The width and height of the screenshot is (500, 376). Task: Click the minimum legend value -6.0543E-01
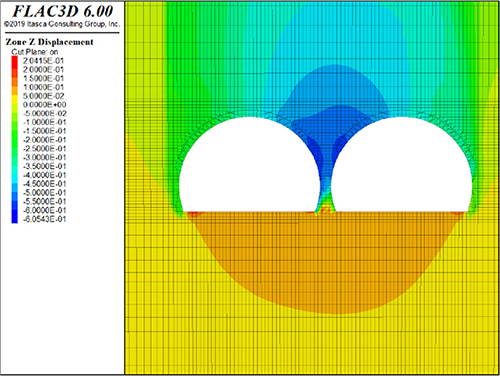(44, 219)
